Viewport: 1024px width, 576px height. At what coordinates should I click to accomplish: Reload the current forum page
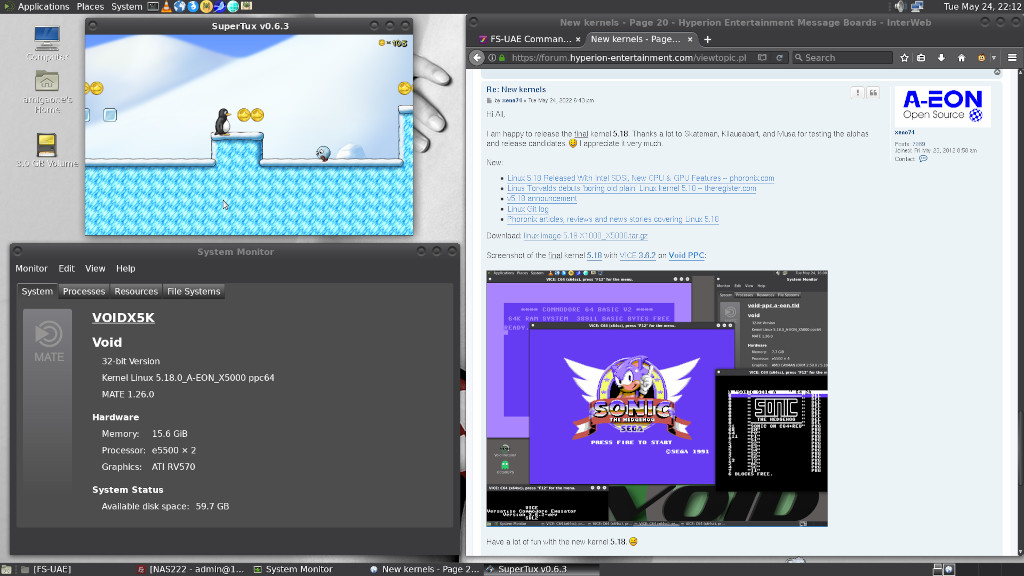[779, 57]
